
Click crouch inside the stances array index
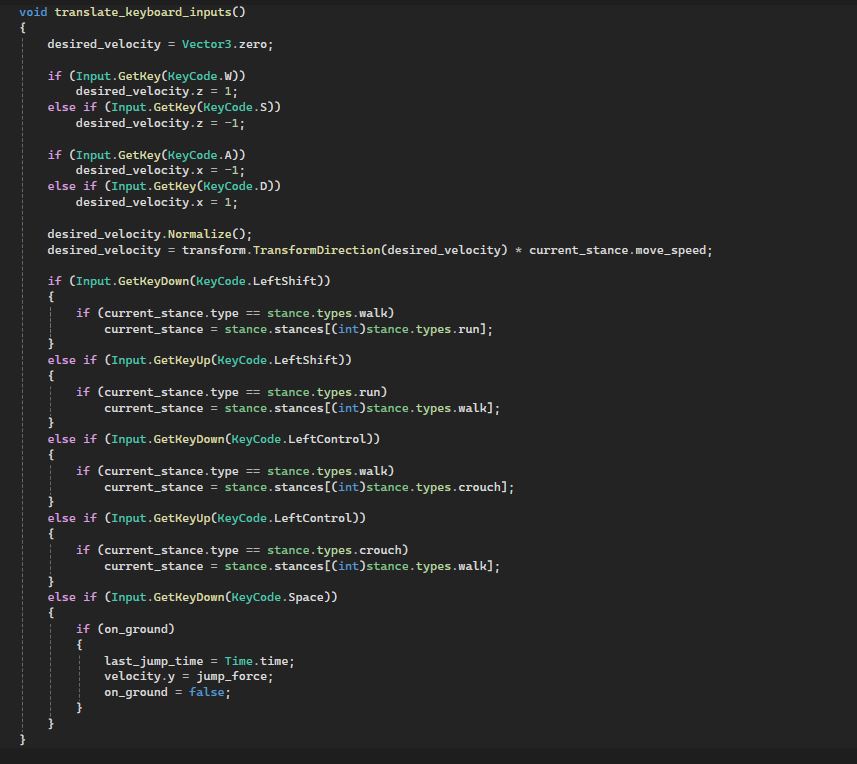pos(482,487)
